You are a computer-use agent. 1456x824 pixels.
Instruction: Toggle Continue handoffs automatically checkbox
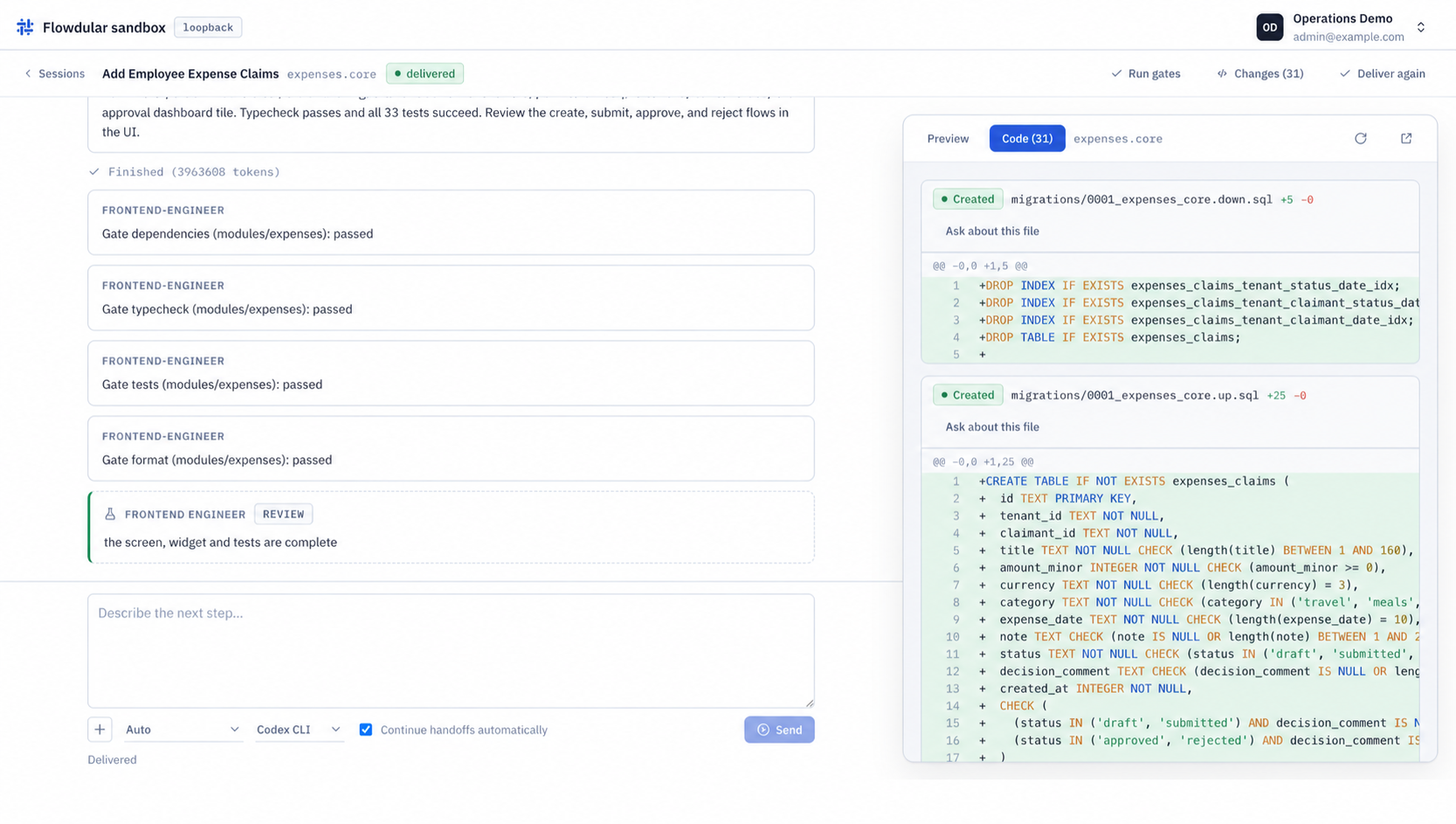pos(366,730)
